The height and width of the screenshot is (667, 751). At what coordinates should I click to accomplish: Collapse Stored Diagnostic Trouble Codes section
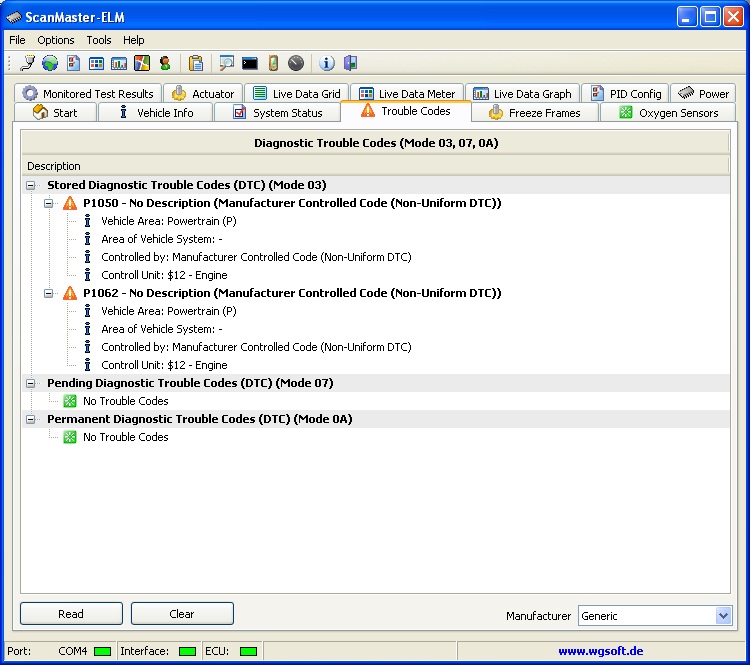[31, 185]
